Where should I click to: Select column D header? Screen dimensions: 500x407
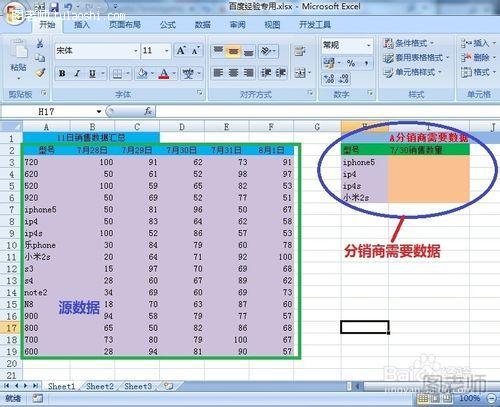coord(182,127)
